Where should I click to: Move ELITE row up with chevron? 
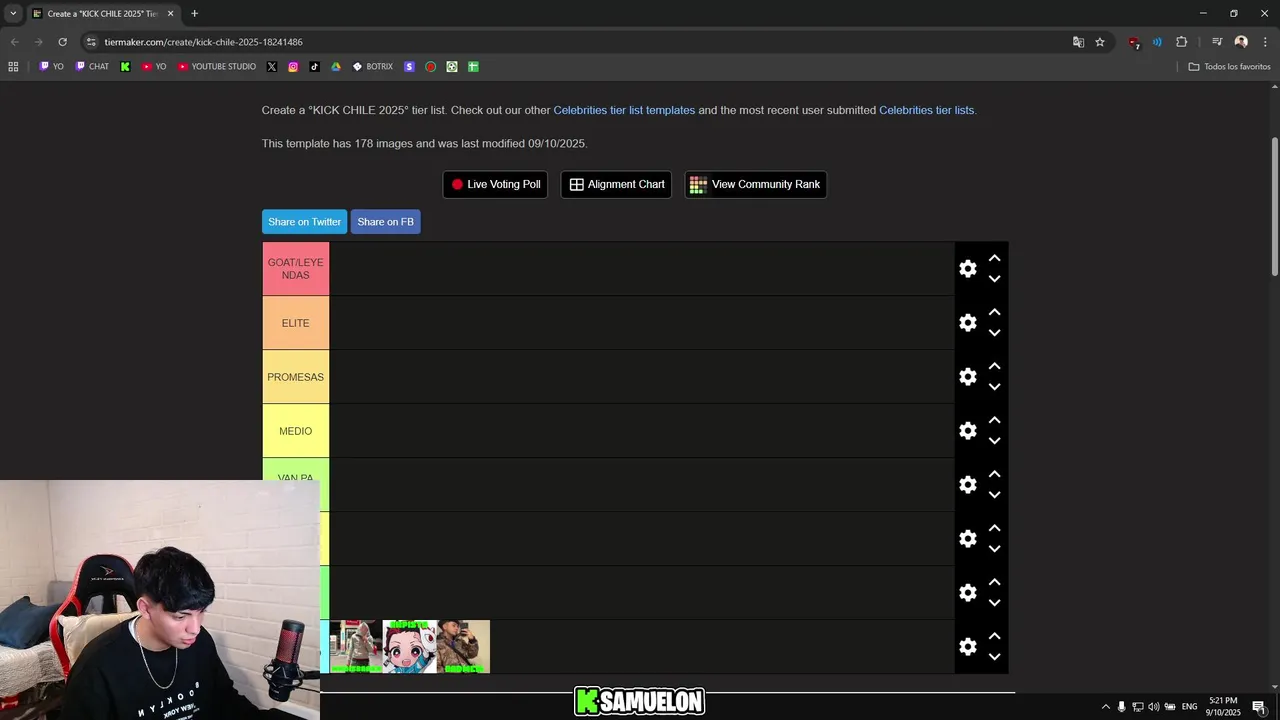coord(994,312)
